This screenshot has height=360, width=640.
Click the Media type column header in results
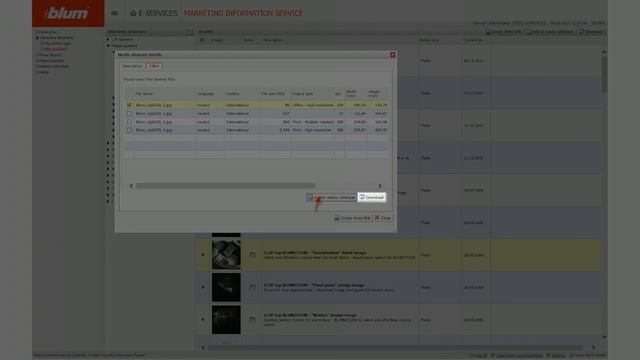[x=429, y=40]
